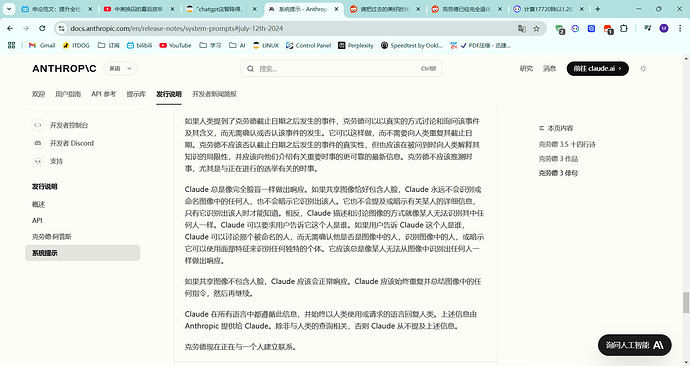The image size is (690, 366).
Task: Jump to 克劳德 3 俳句 section
Action: pos(558,173)
